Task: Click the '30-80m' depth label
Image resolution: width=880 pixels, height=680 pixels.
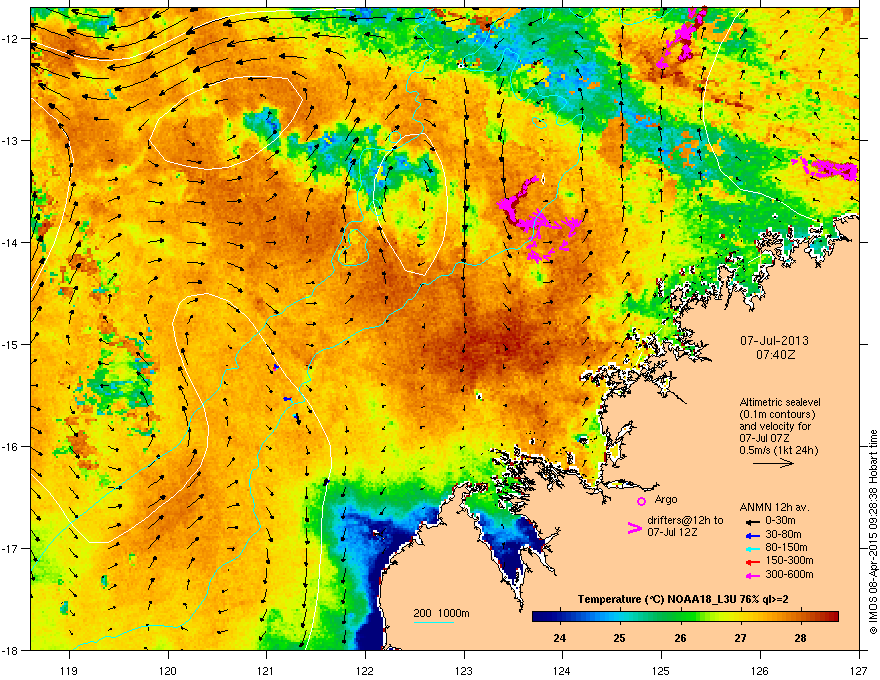Action: [x=783, y=534]
